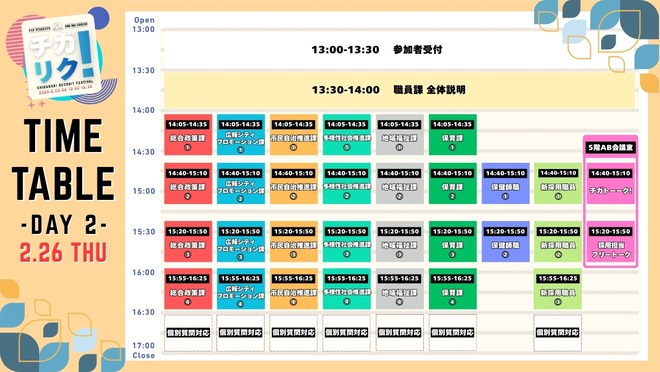Choose the 15:20-15:50 新採用職員 ② session

point(558,242)
